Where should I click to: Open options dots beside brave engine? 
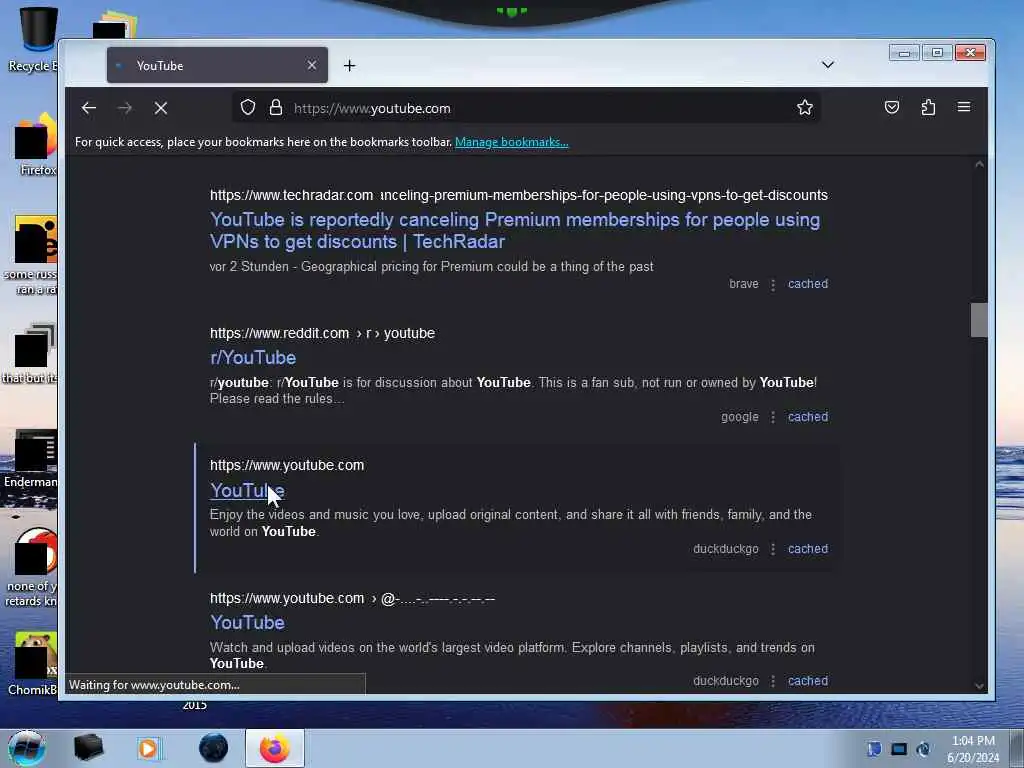773,285
